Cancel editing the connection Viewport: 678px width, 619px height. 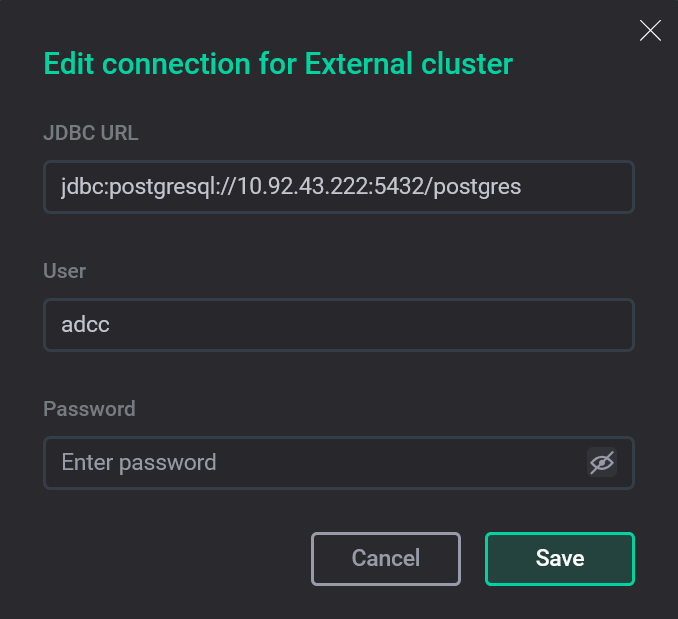pos(386,558)
